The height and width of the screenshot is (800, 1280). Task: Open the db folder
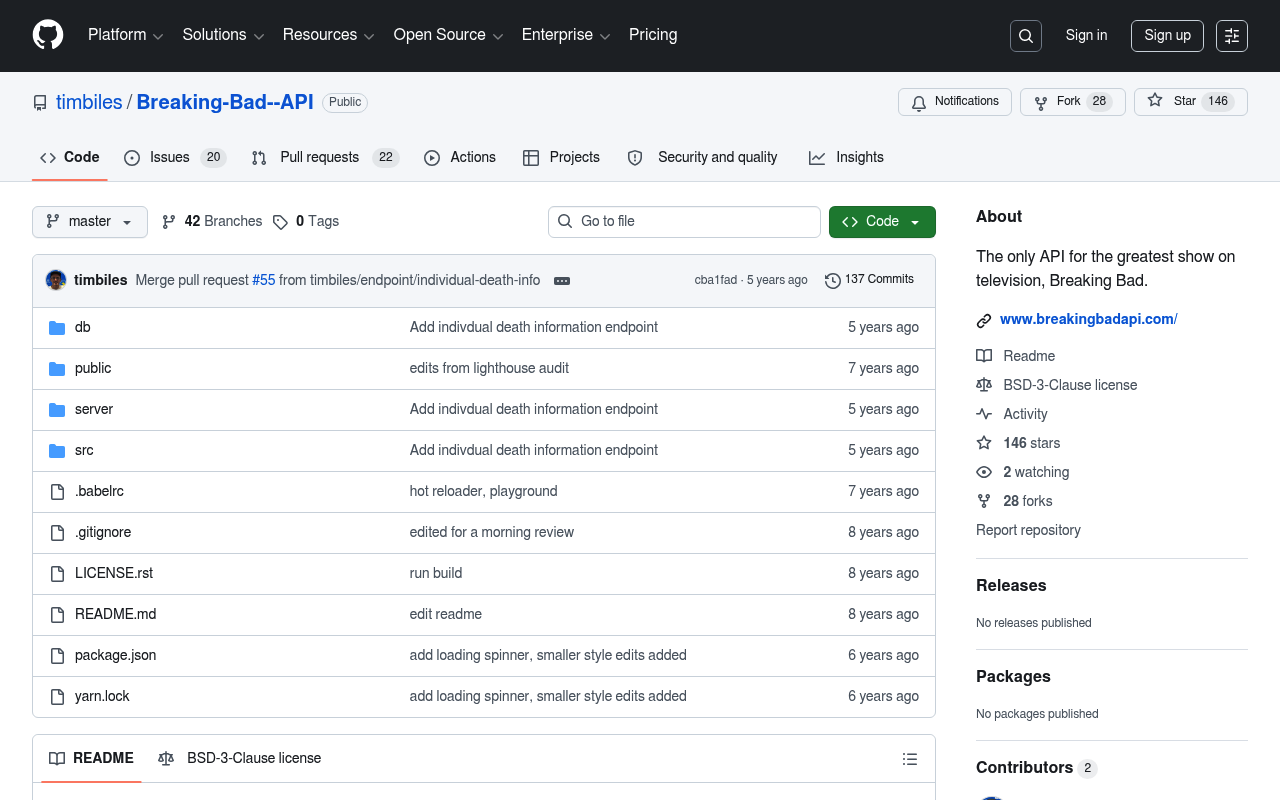pyautogui.click(x=83, y=327)
